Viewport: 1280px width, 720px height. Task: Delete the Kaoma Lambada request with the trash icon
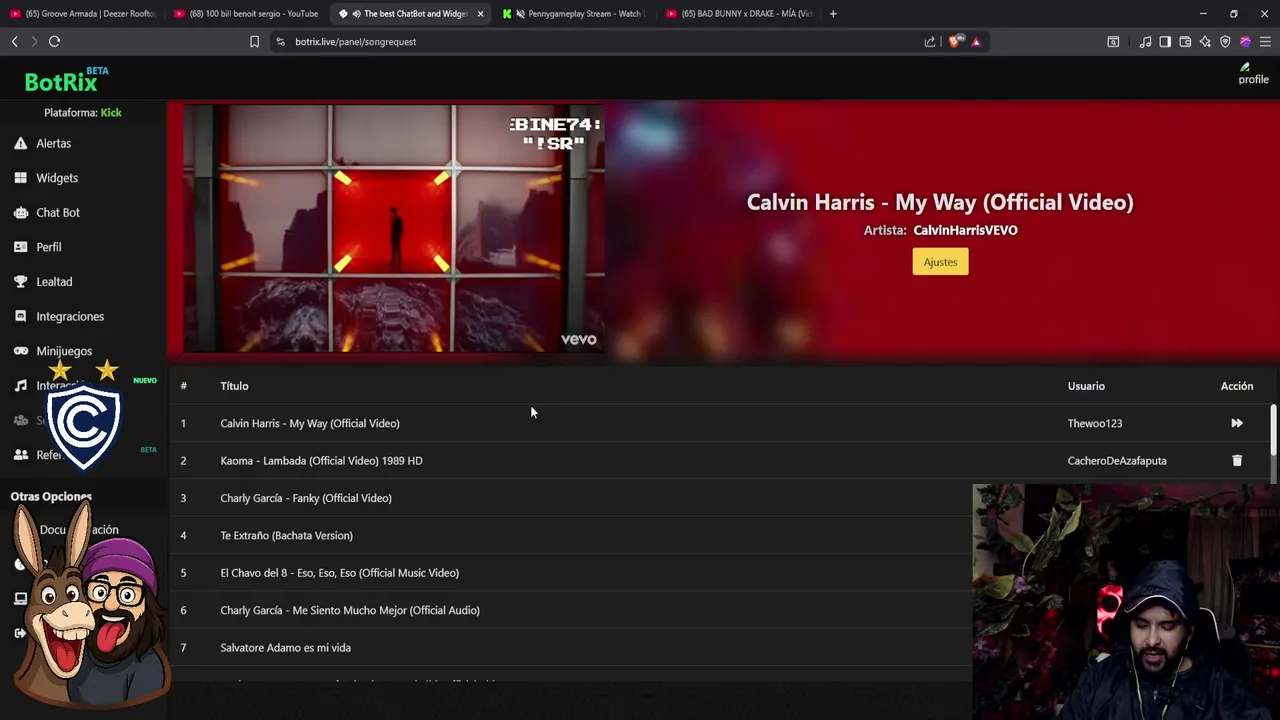point(1237,460)
